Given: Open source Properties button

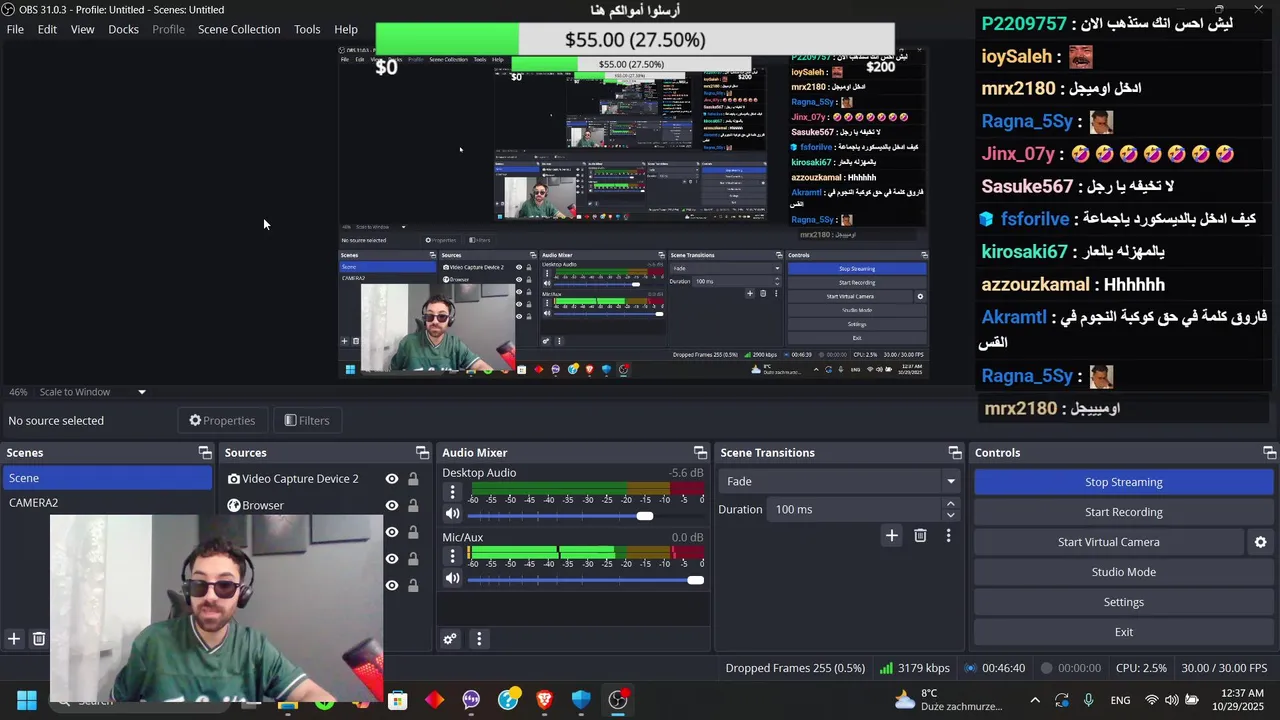Looking at the screenshot, I should point(222,420).
